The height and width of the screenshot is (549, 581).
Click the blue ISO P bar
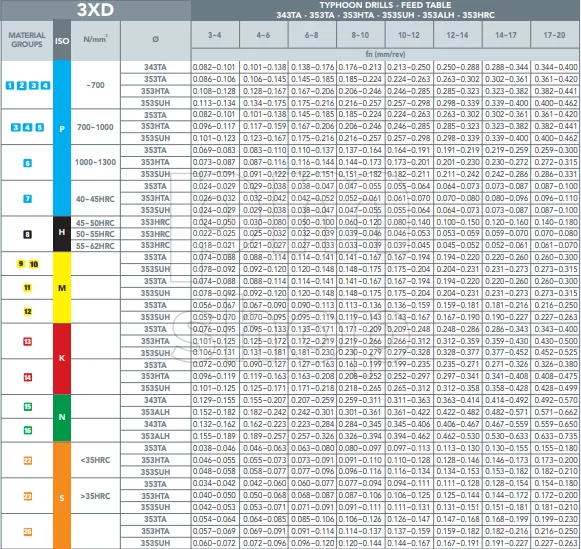pyautogui.click(x=62, y=138)
